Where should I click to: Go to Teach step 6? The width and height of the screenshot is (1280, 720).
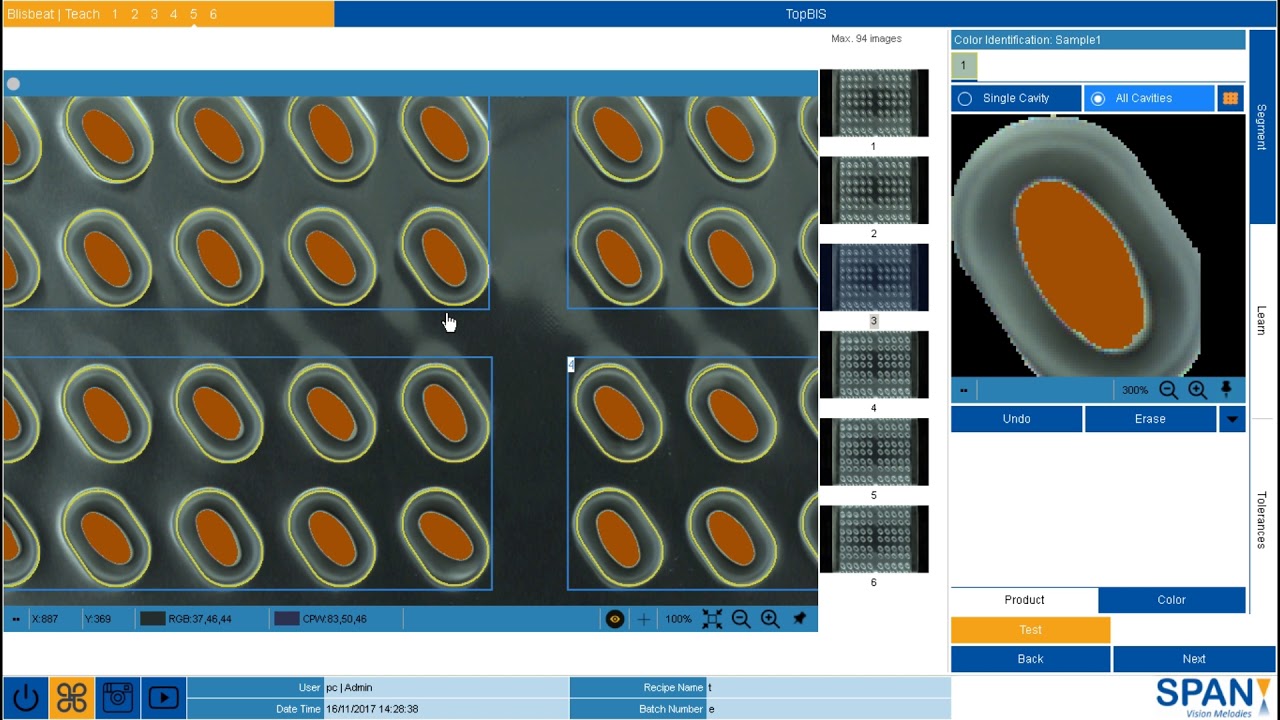213,14
